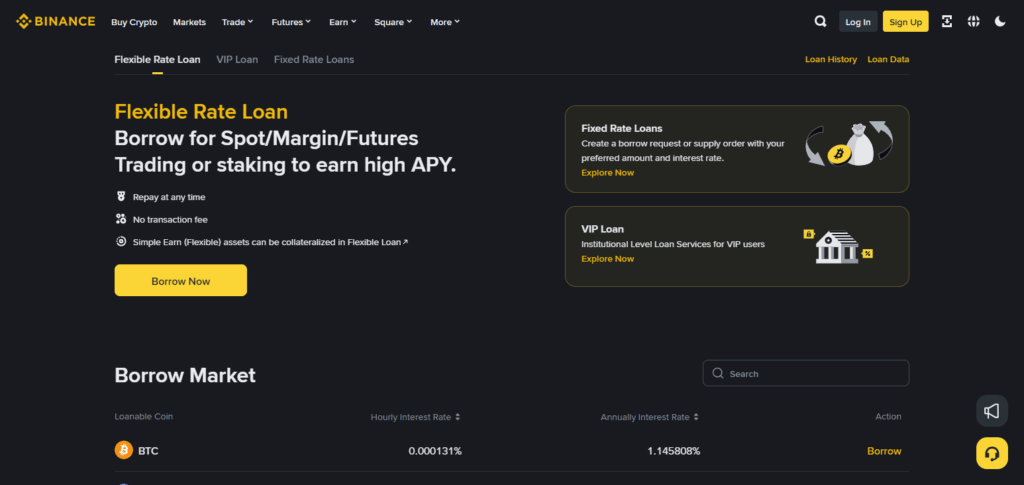Click the Fixed Rate Loans card title
Image resolution: width=1024 pixels, height=485 pixels.
pyautogui.click(x=622, y=129)
